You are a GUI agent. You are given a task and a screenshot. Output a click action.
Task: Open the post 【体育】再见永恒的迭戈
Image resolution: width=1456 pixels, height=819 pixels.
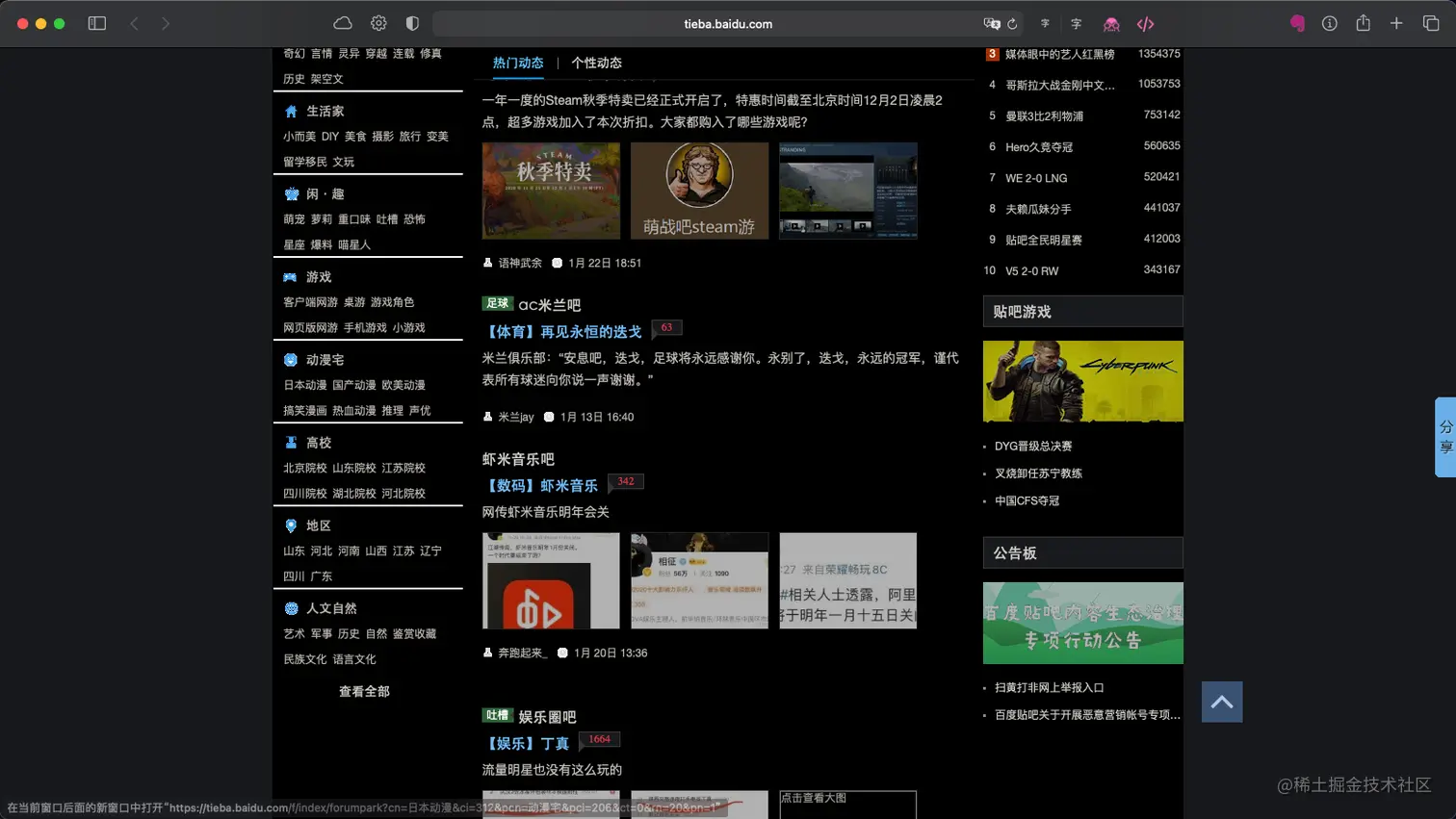[562, 332]
